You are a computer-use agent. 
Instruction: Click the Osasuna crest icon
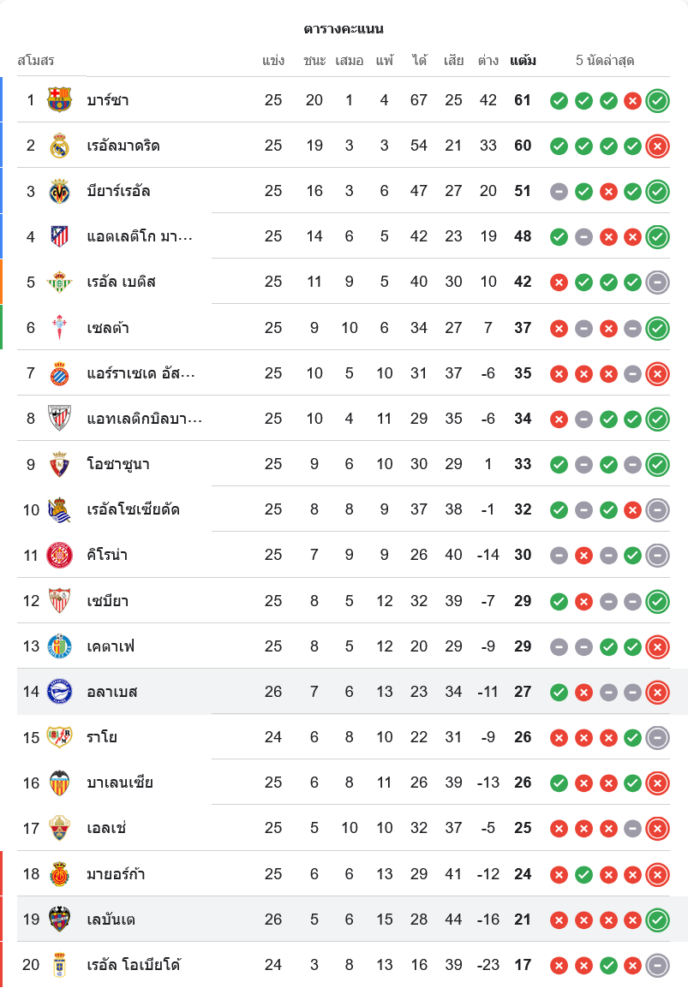point(60,465)
